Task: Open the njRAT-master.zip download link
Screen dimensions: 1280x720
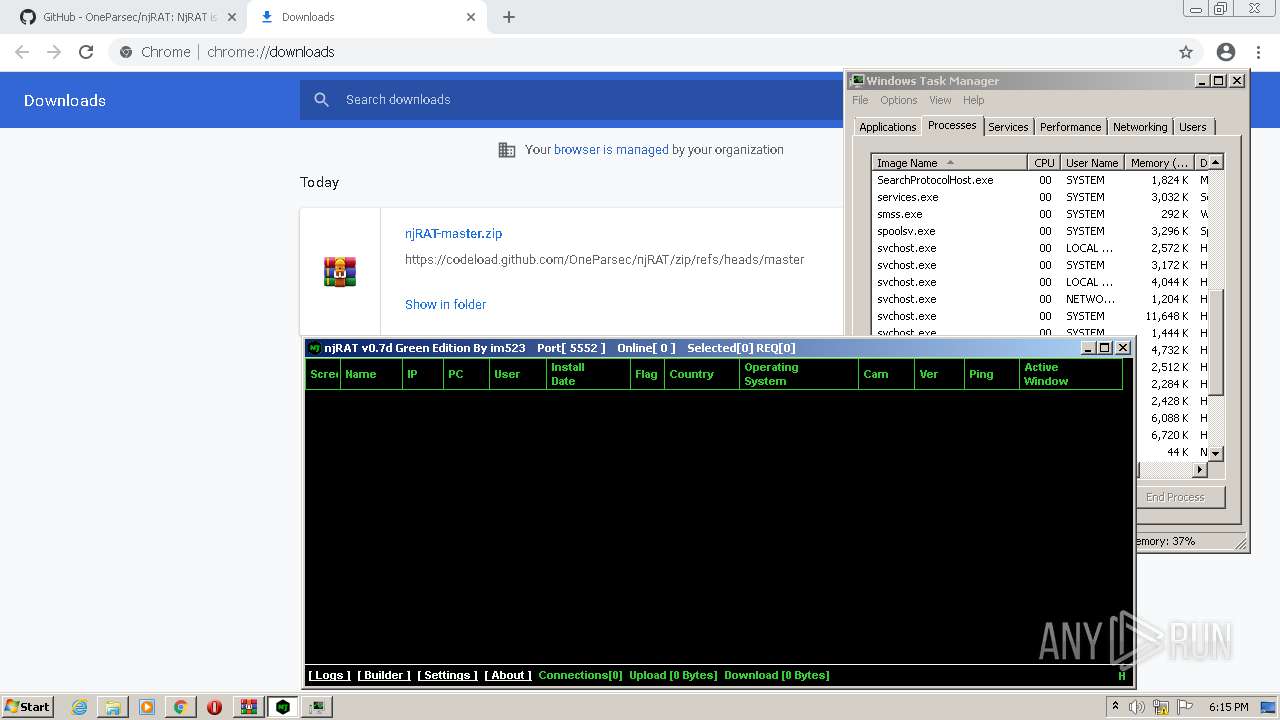Action: [x=453, y=233]
